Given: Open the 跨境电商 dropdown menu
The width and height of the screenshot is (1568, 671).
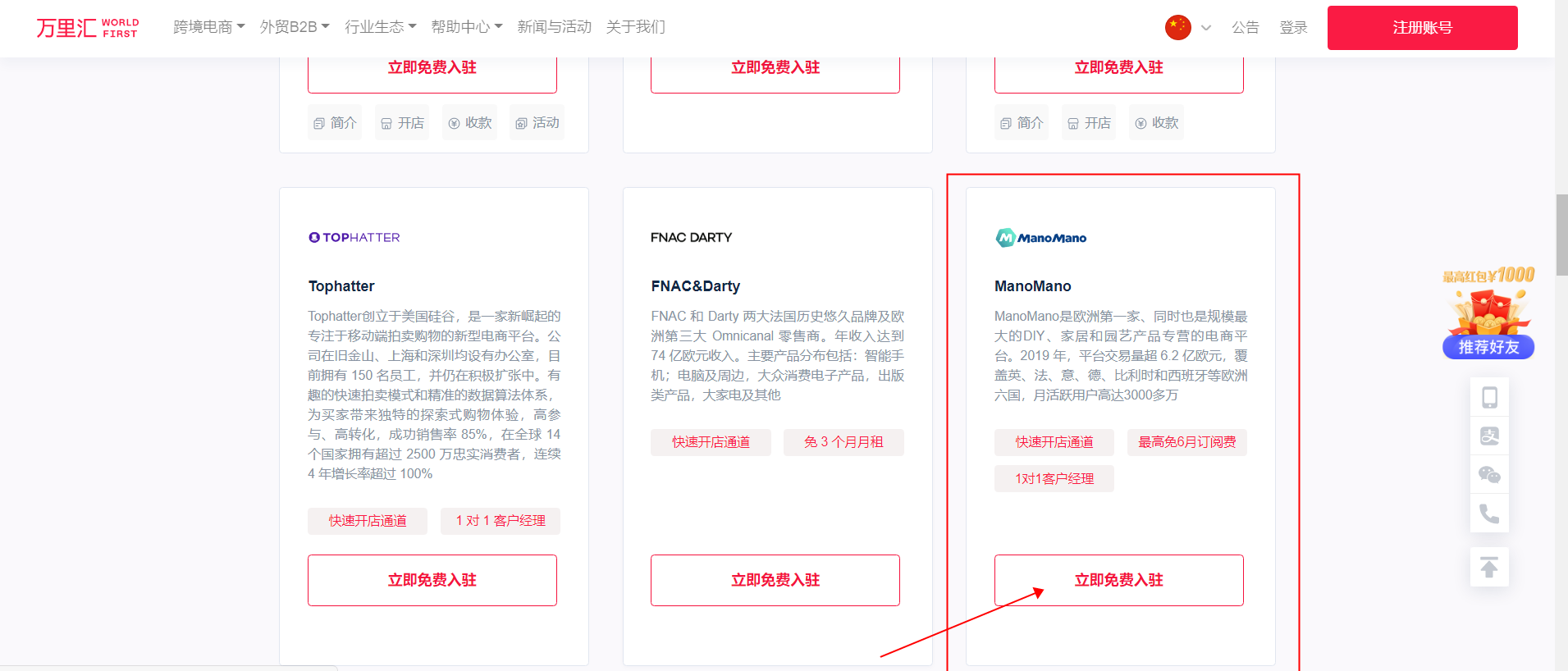Looking at the screenshot, I should point(209,27).
